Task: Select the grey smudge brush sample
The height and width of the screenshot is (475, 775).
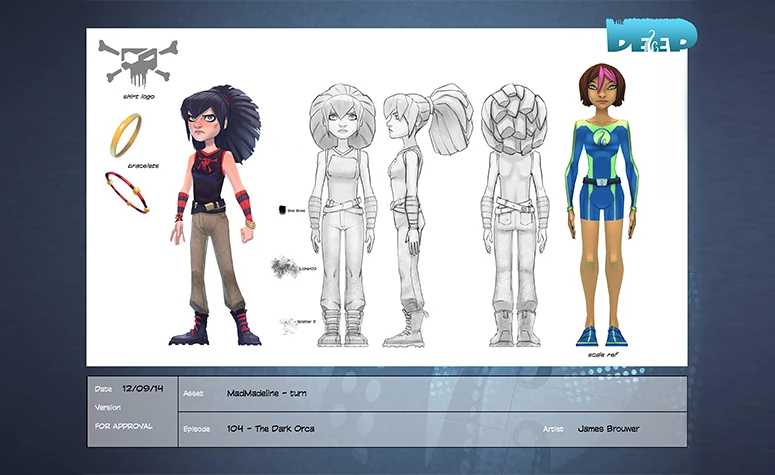Action: pos(281,267)
